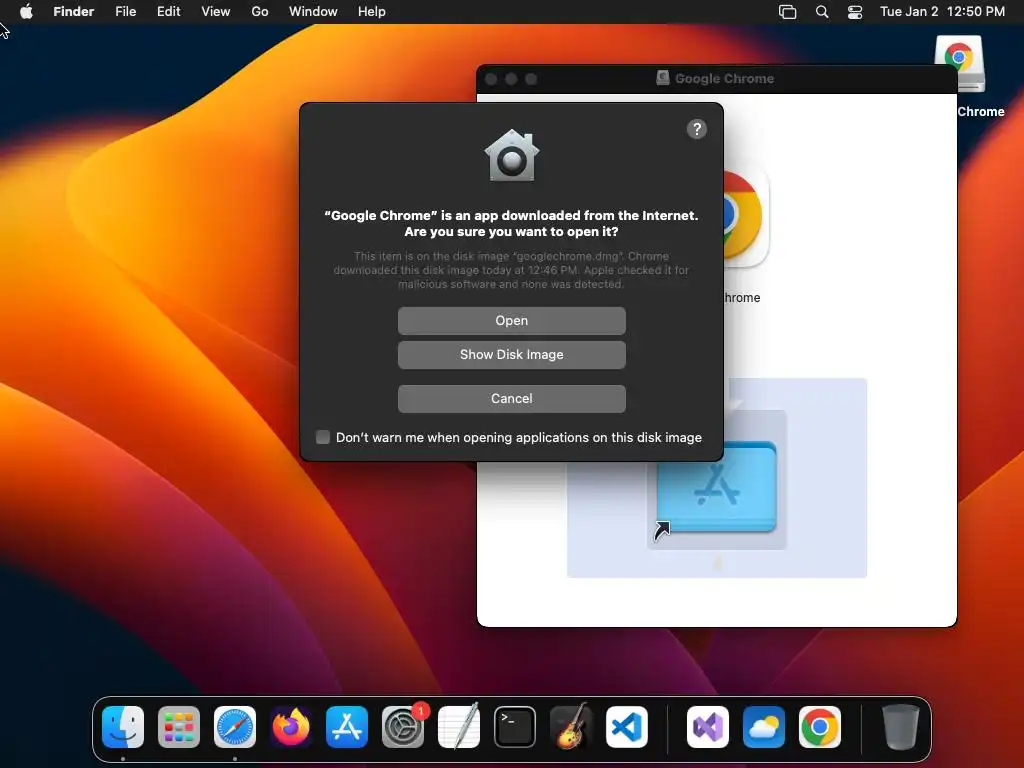Image resolution: width=1024 pixels, height=768 pixels.
Task: Click the Don't warn me checkbox label text
Action: point(519,438)
